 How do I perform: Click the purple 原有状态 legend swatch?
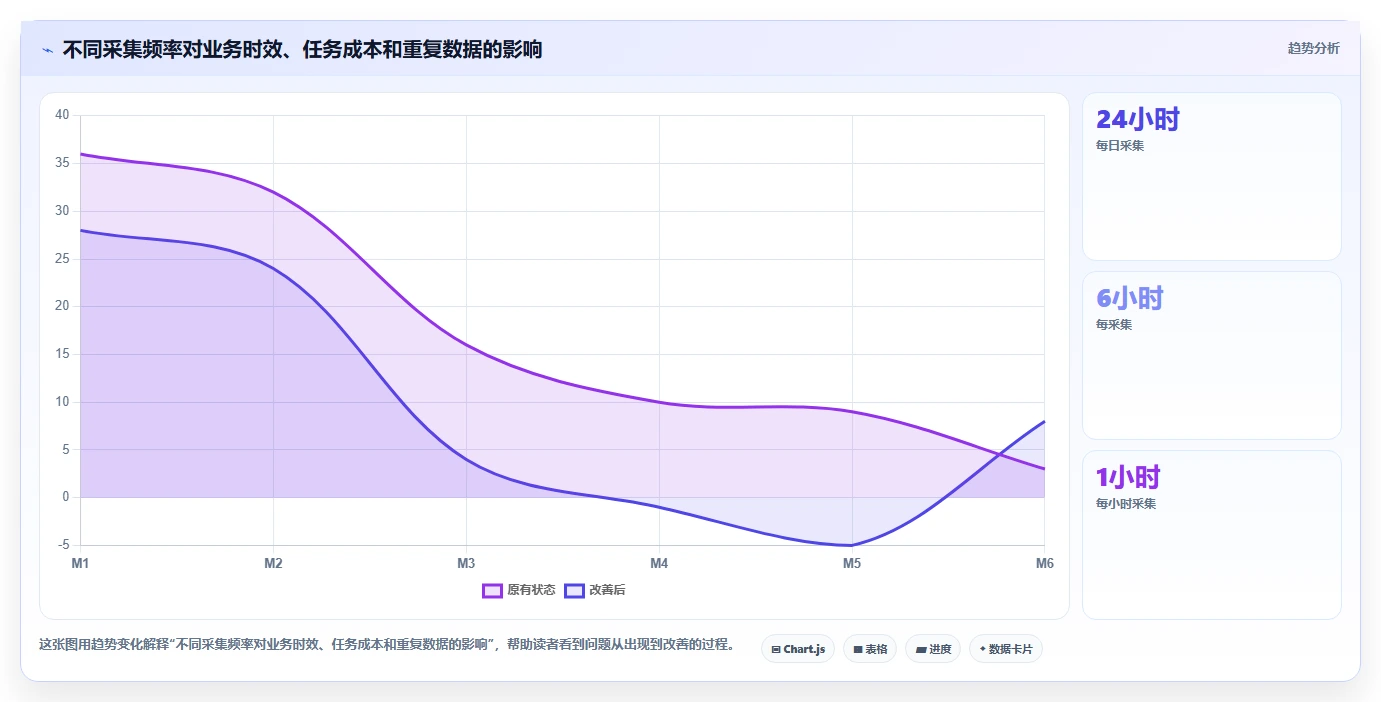492,590
